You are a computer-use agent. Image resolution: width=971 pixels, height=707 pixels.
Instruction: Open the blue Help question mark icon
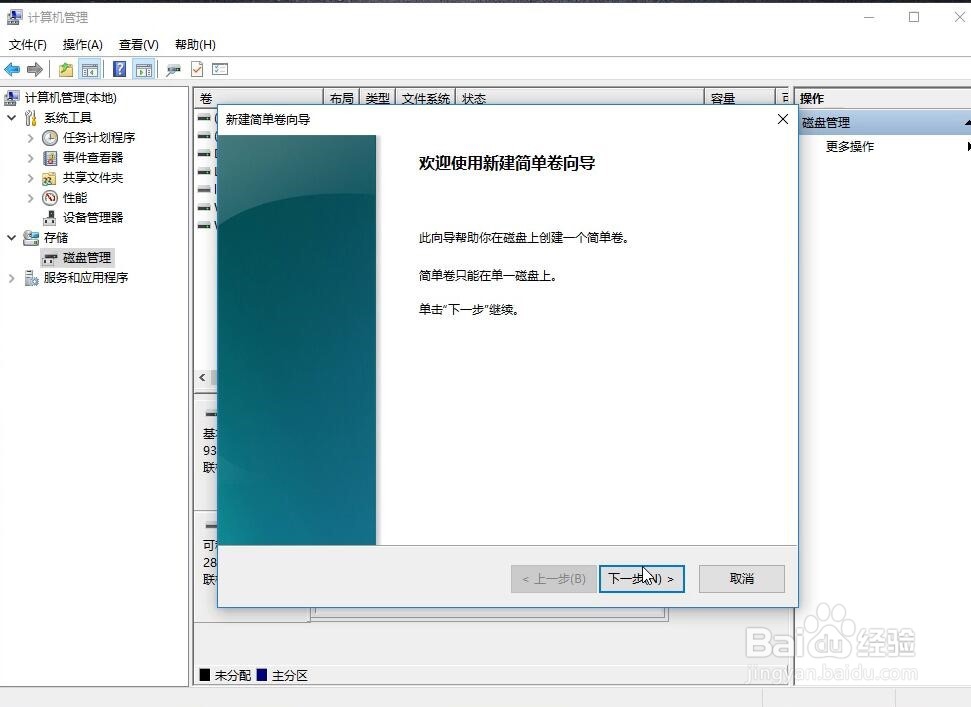point(120,69)
